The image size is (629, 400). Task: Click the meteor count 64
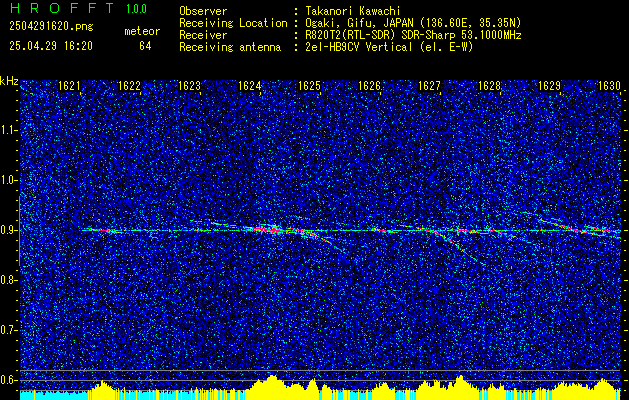click(x=145, y=46)
